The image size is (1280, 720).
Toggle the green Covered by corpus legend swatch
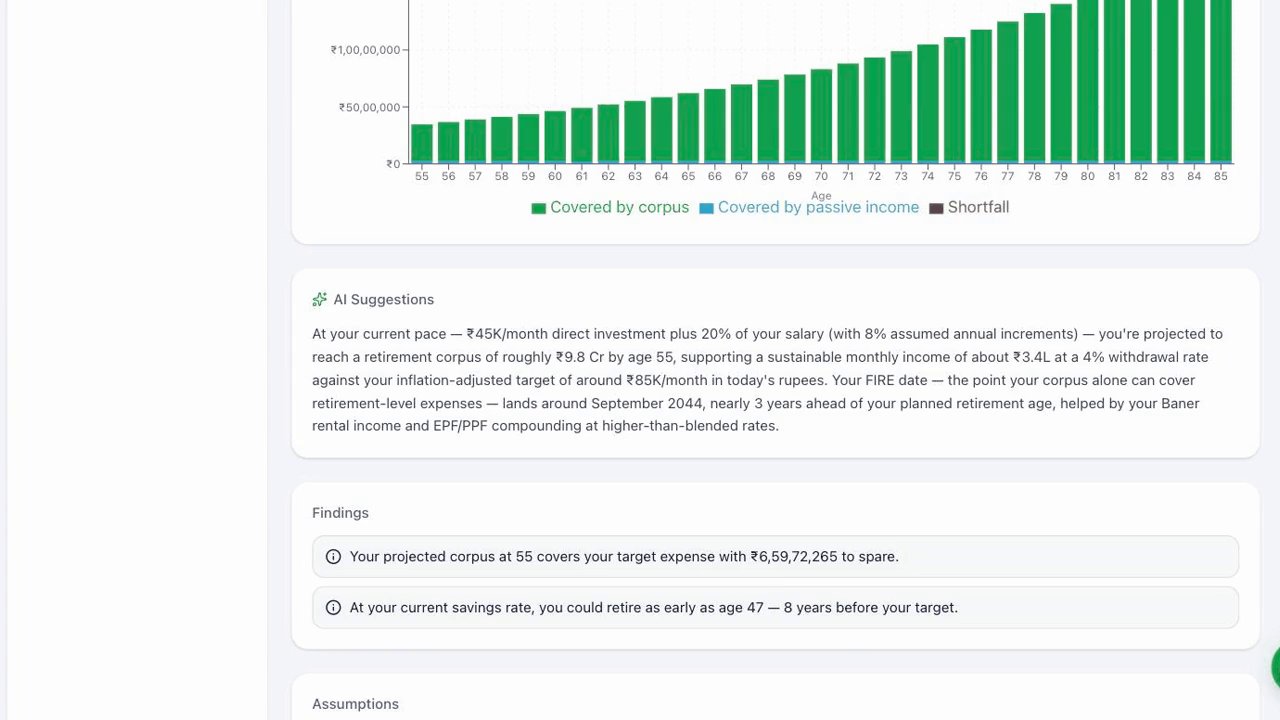[539, 208]
